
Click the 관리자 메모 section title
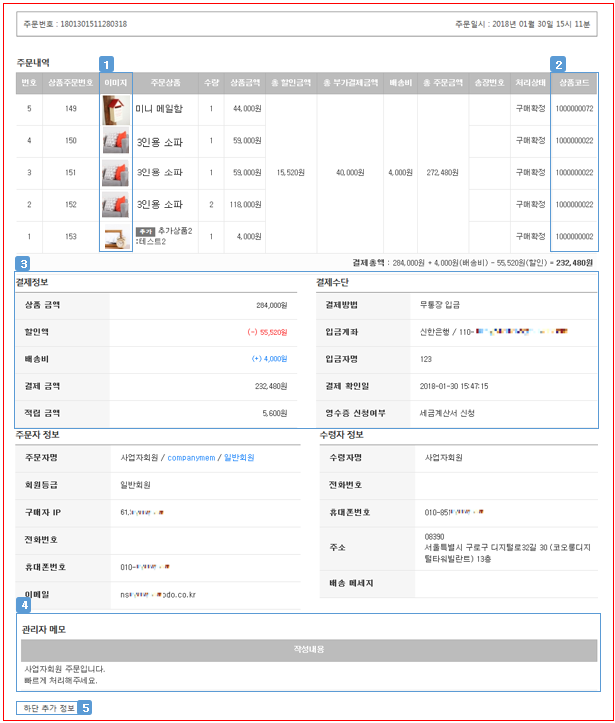pos(43,629)
